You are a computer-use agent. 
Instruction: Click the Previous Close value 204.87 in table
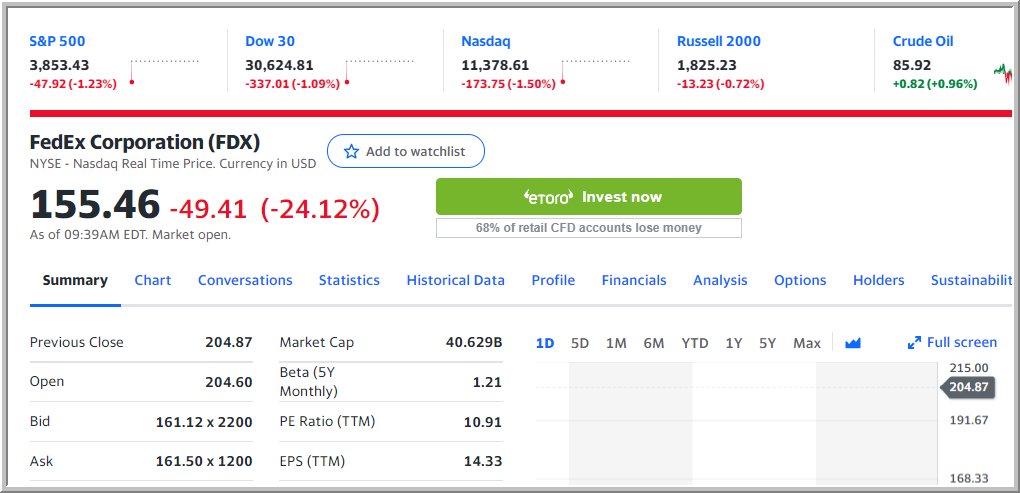[x=228, y=342]
